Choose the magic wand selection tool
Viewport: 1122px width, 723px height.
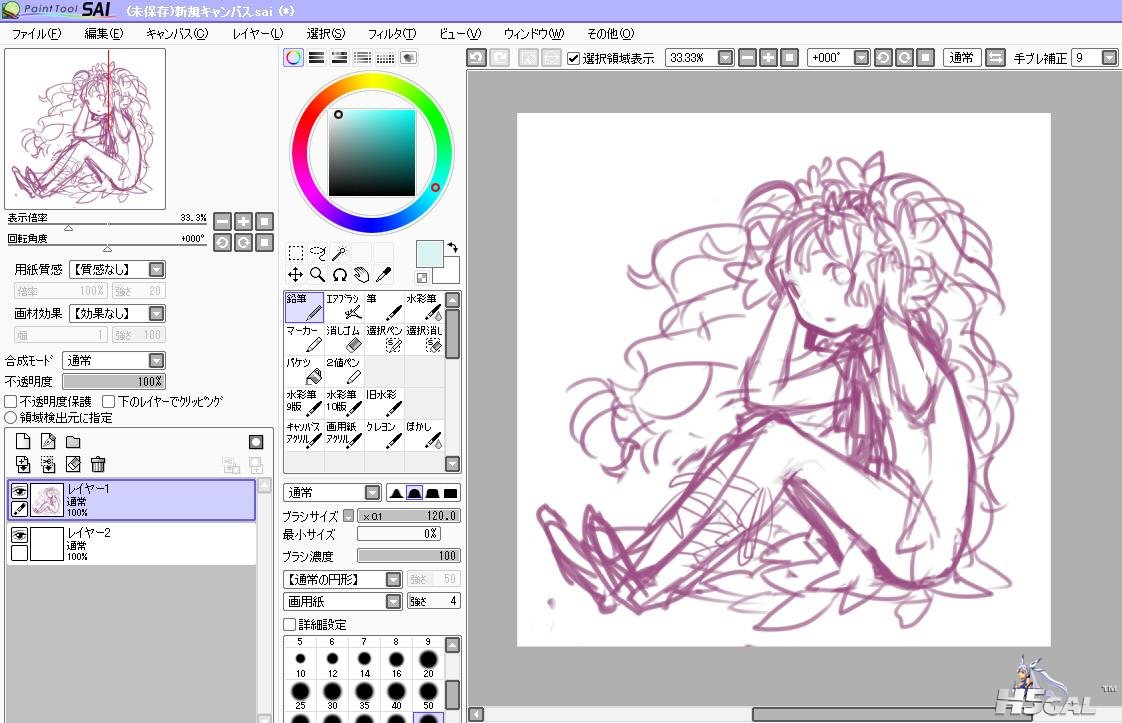339,253
